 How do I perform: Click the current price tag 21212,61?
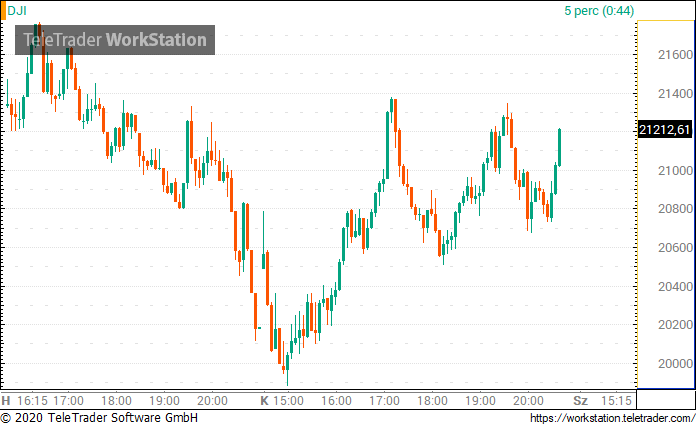[x=664, y=130]
